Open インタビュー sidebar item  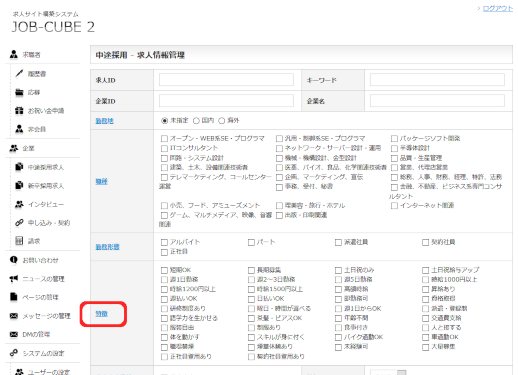pyautogui.click(x=39, y=204)
